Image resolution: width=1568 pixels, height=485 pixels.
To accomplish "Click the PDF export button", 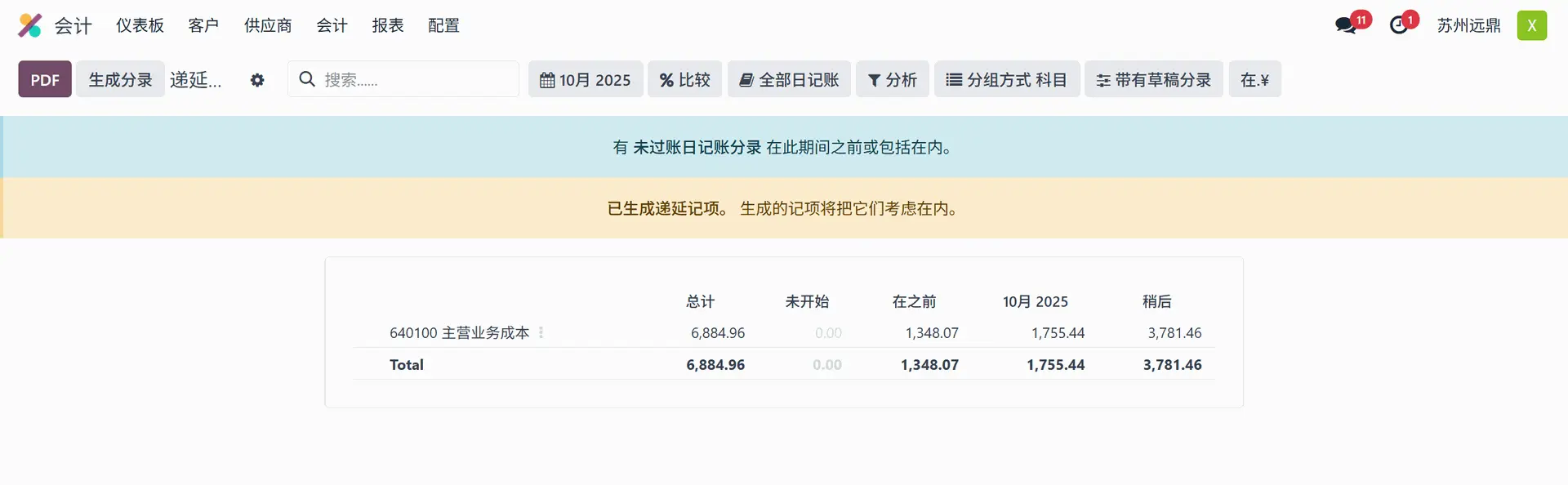I will (45, 79).
